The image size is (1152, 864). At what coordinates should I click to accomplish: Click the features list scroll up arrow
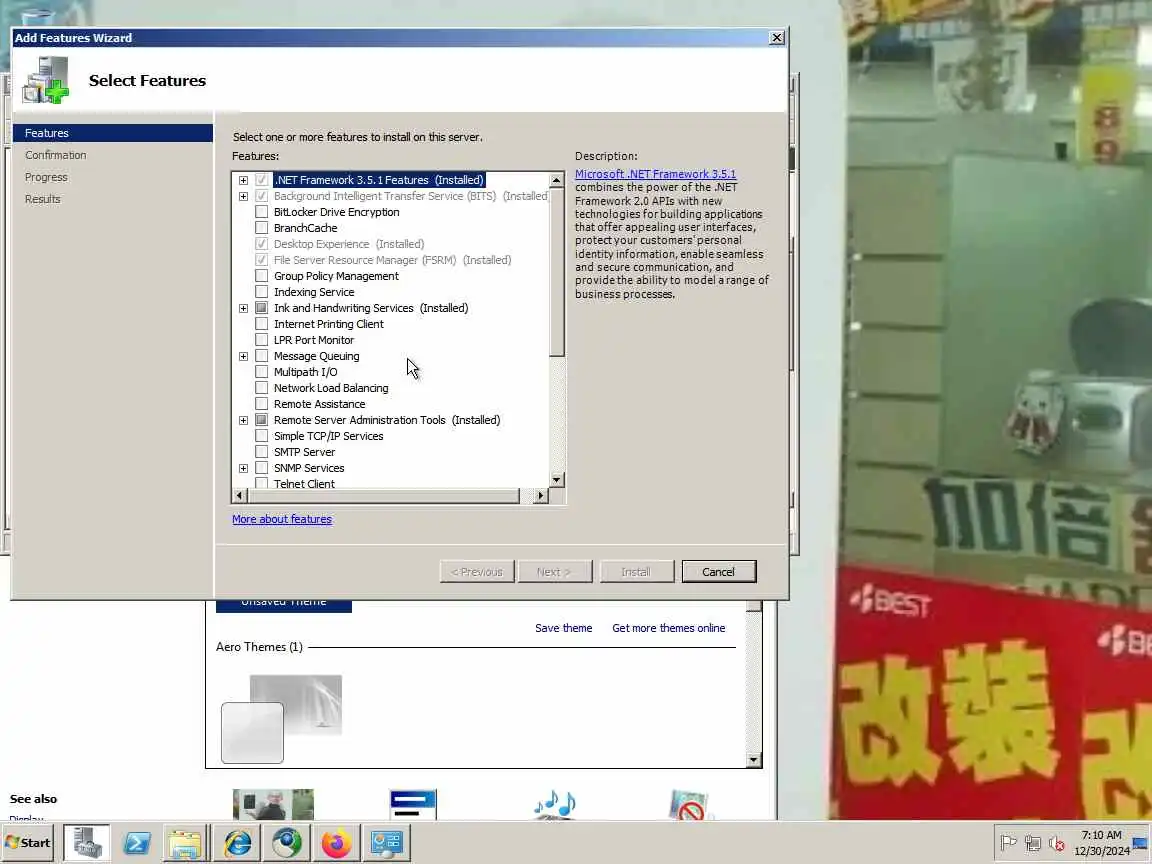557,180
